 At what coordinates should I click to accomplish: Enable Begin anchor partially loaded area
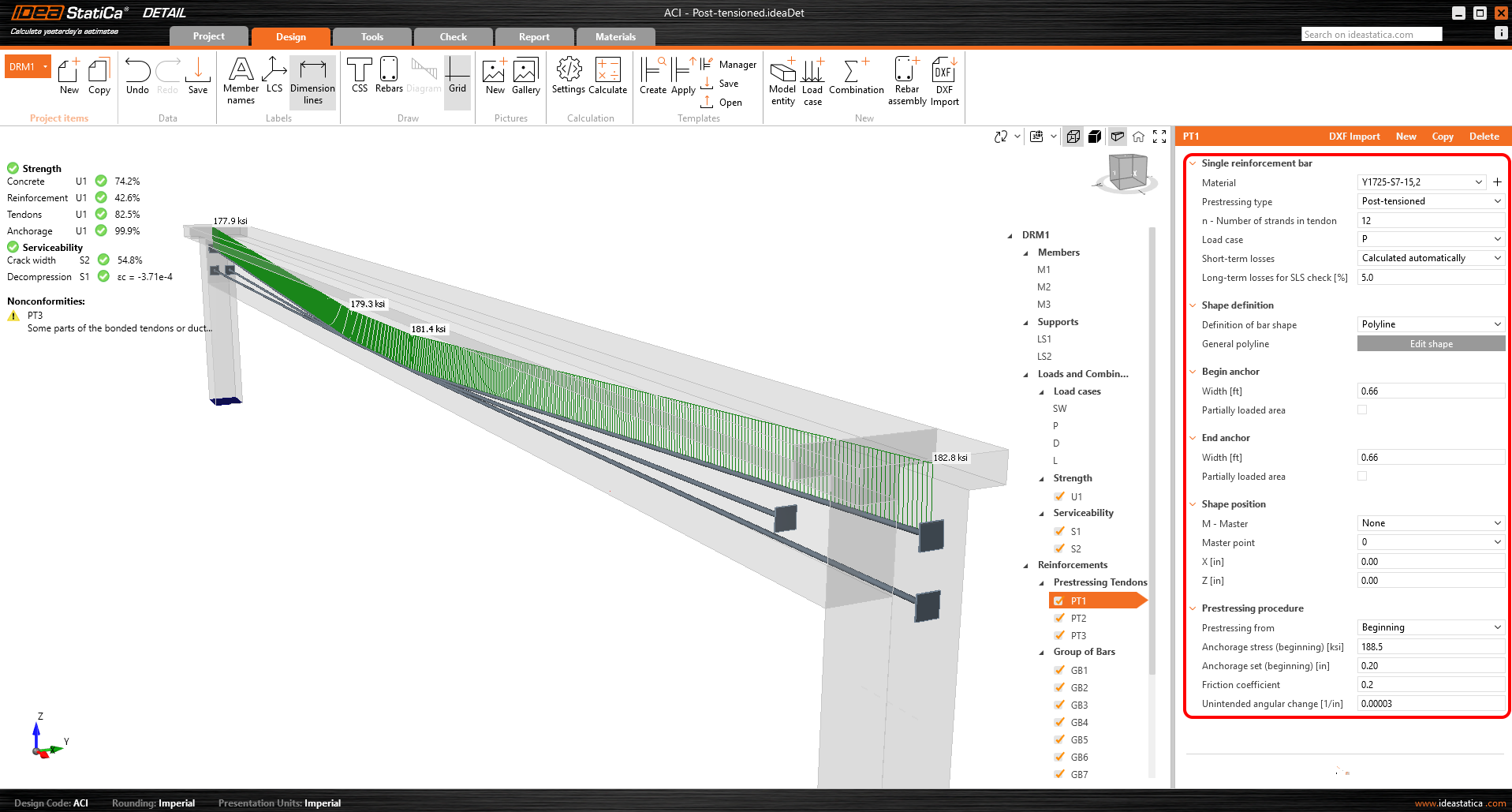(1362, 410)
